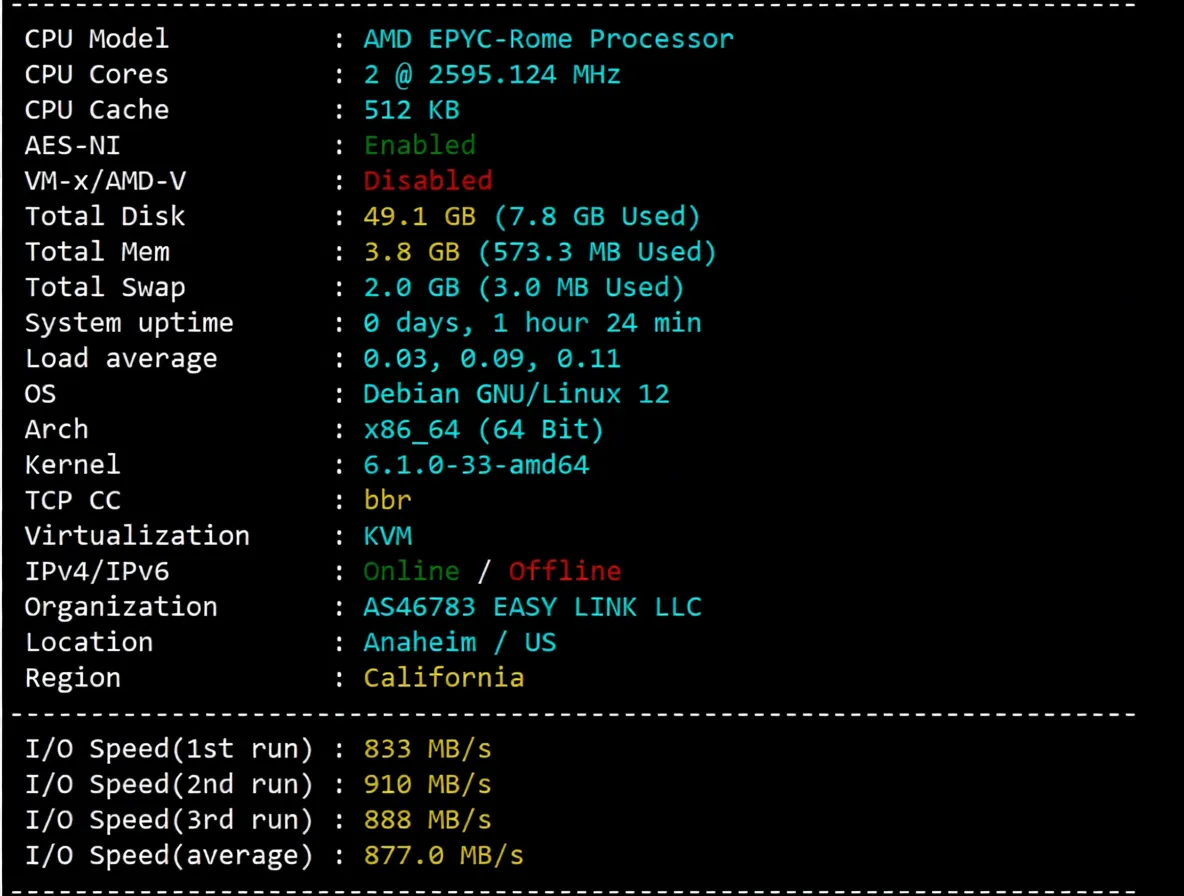Click the AMD EPYC-Rome Processor text
Screen dimensions: 1184x896
click(x=548, y=39)
